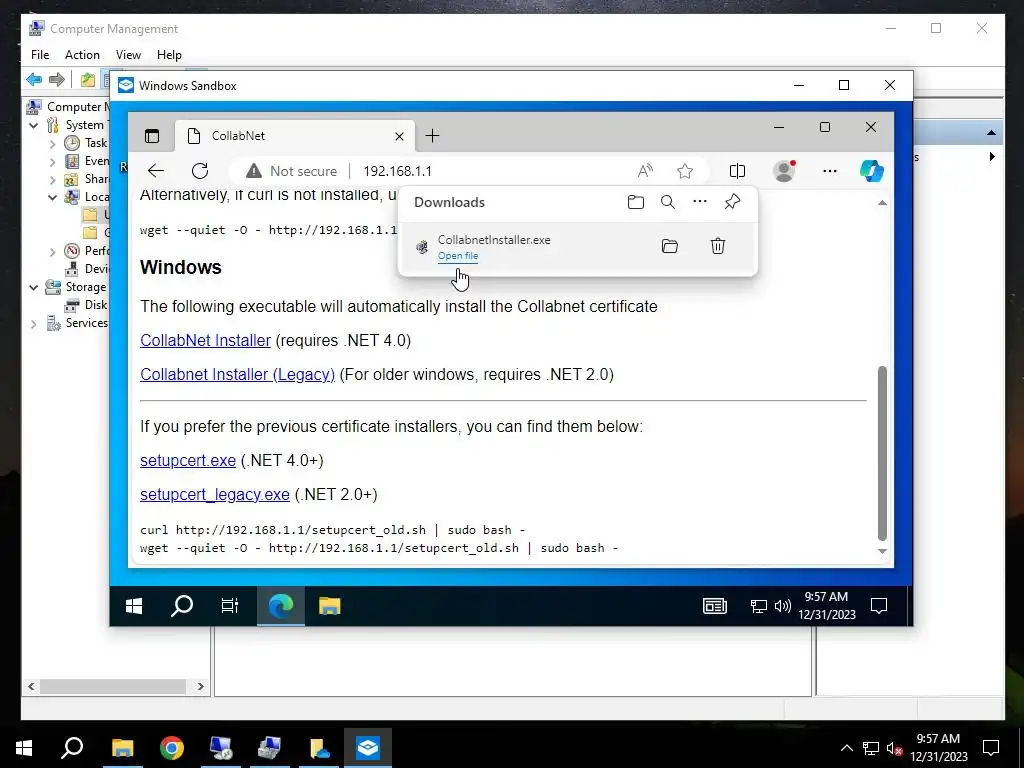Image resolution: width=1024 pixels, height=768 pixels.
Task: Go back in Edge browser
Action: [x=155, y=171]
